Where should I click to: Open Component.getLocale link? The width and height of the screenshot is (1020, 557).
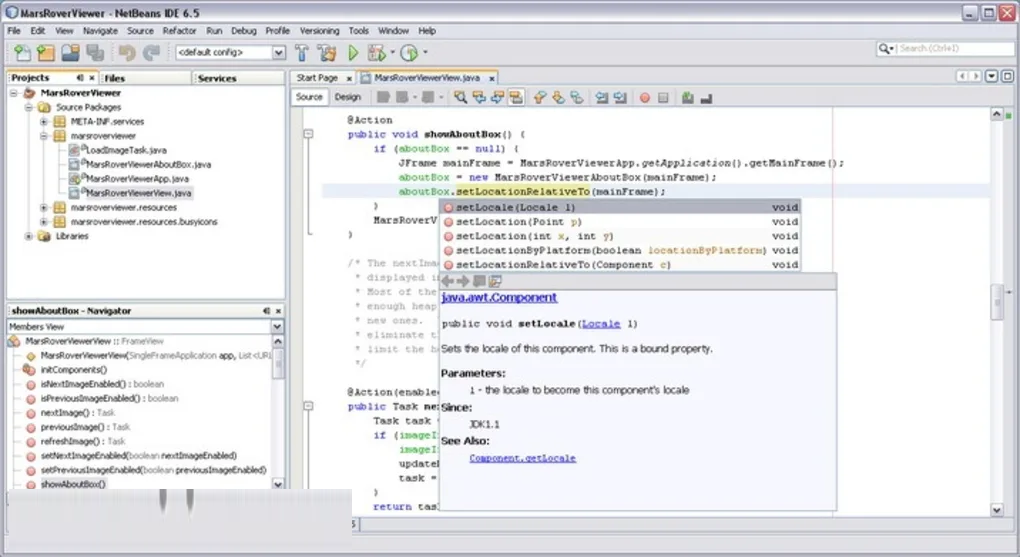tap(522, 458)
